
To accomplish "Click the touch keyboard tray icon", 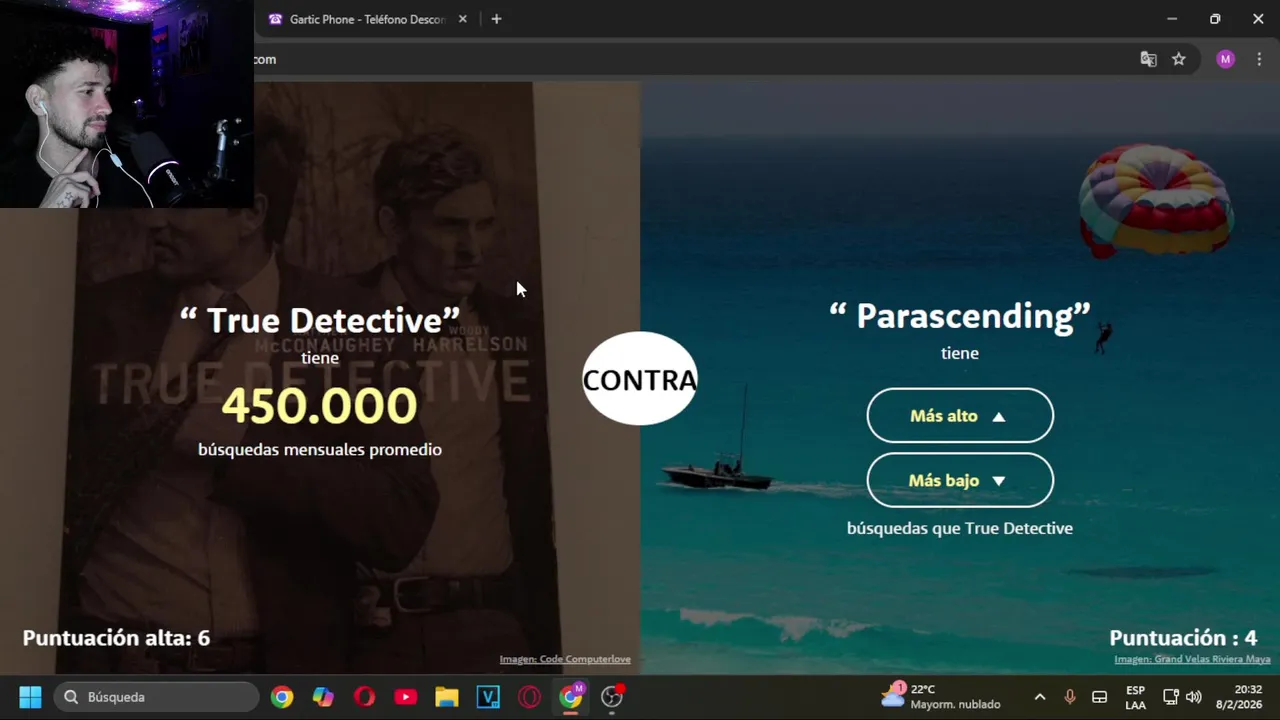I will 1099,697.
